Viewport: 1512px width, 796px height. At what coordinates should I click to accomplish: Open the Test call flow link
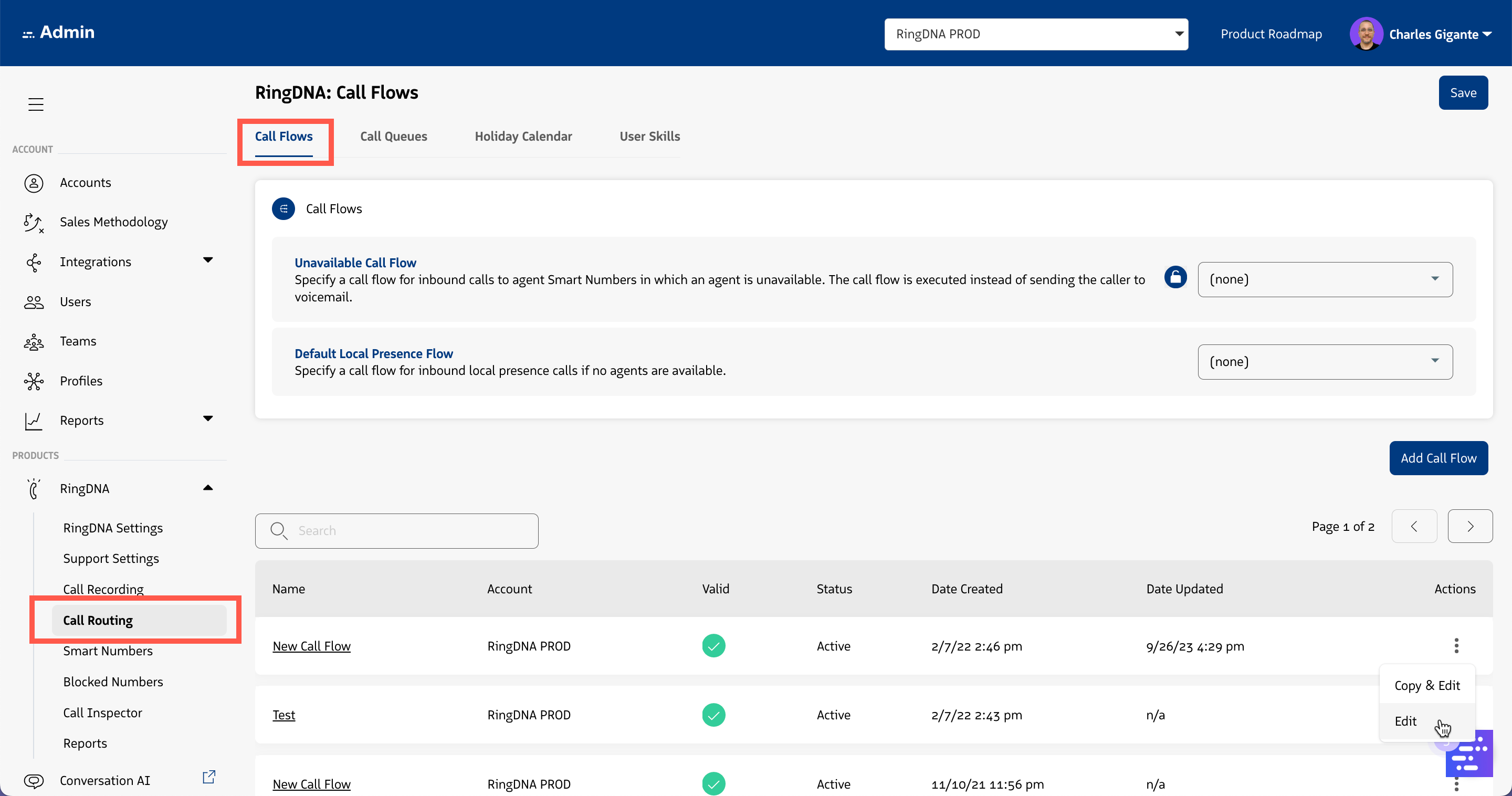(x=283, y=715)
